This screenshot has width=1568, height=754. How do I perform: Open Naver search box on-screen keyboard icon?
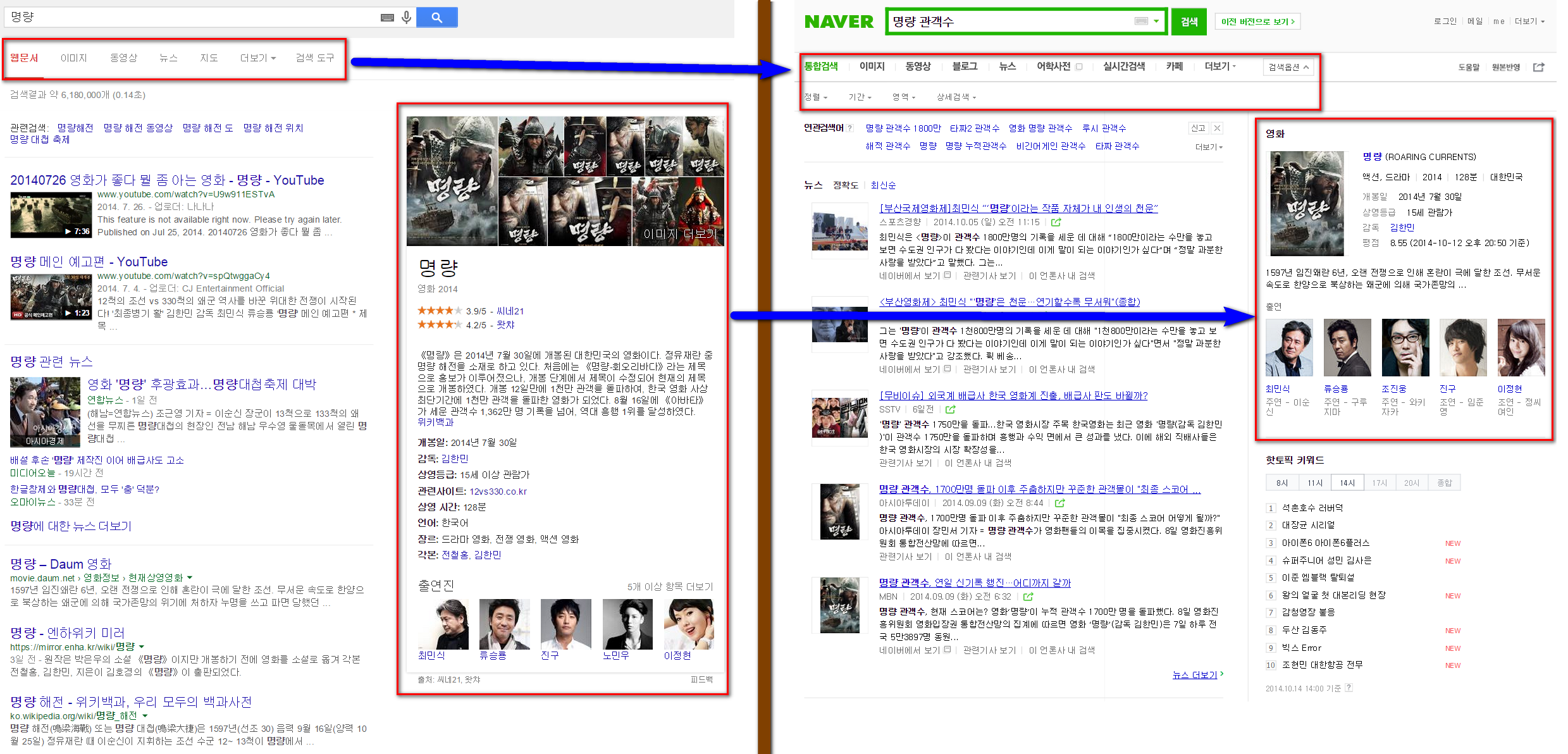(x=1141, y=22)
